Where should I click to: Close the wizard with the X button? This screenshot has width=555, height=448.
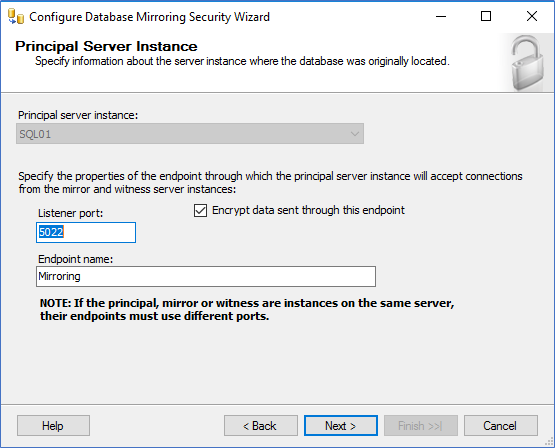coord(532,16)
